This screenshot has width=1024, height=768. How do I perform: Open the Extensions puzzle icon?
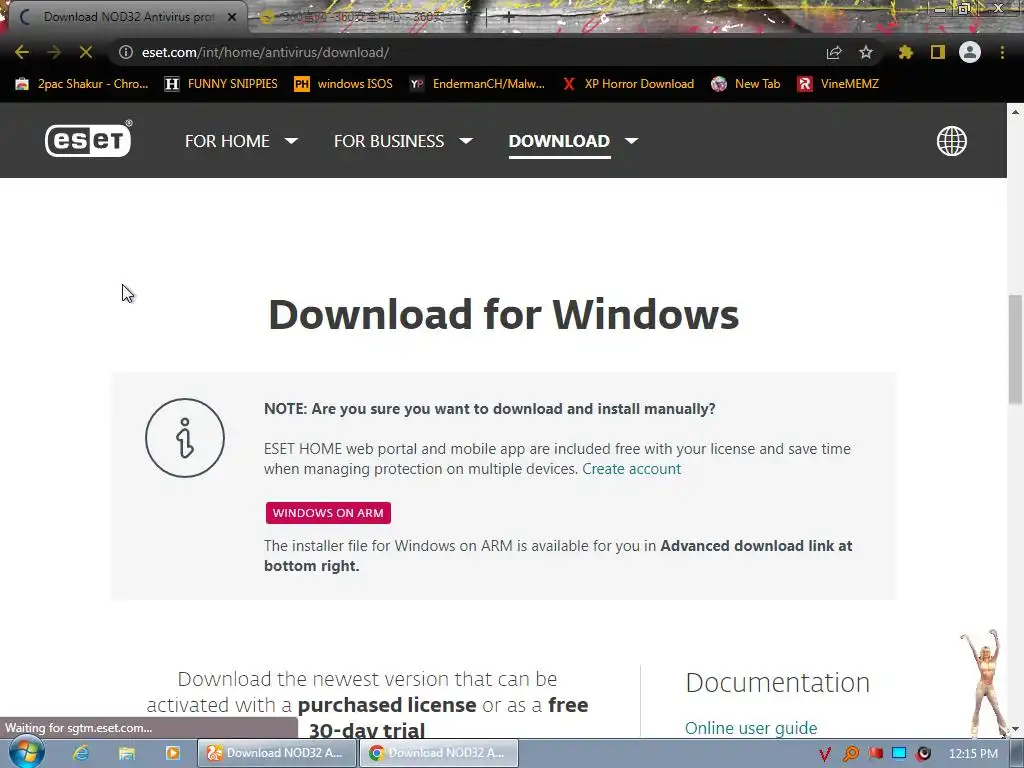tap(905, 52)
